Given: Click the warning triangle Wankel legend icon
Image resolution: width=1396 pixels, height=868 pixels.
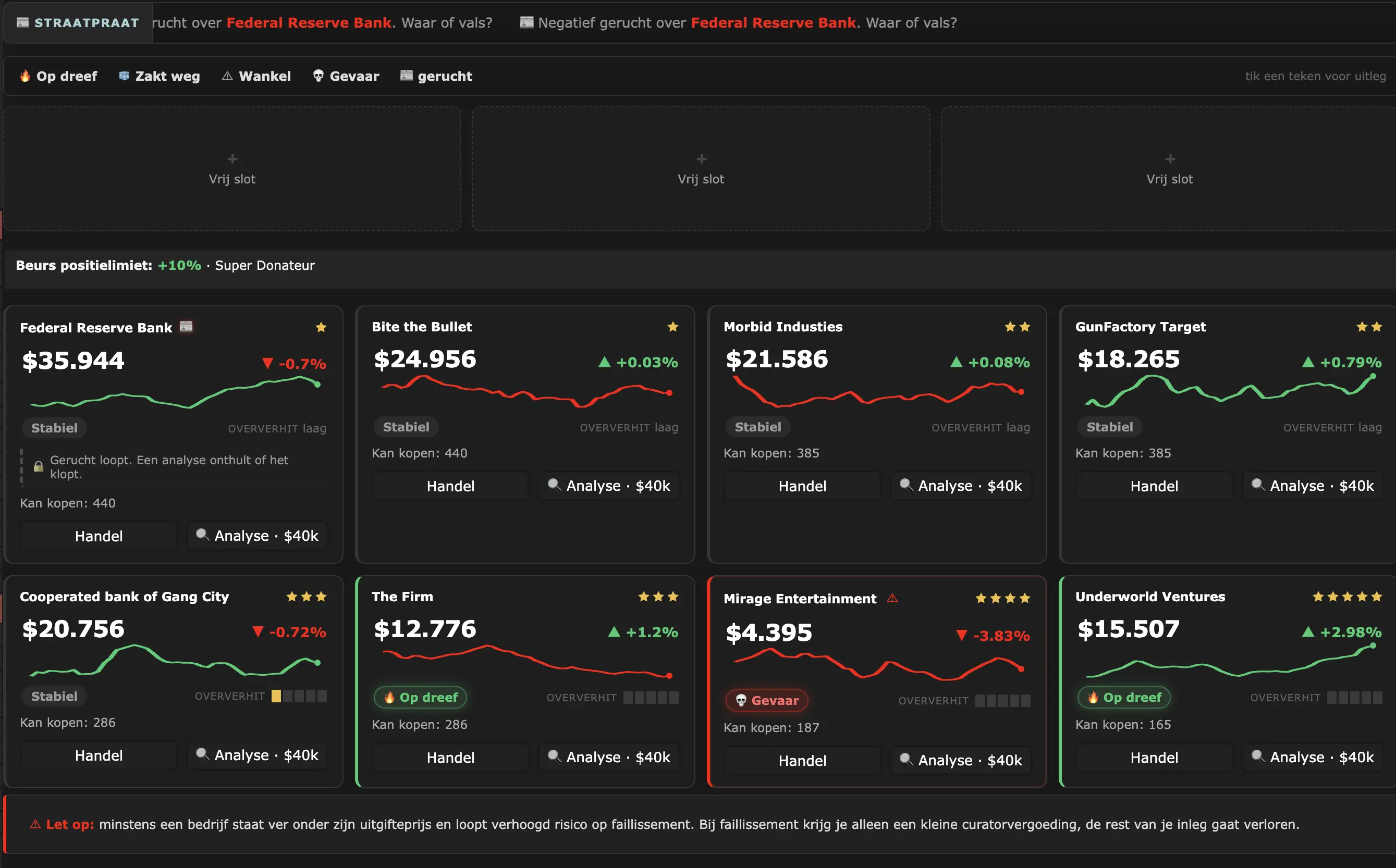Looking at the screenshot, I should 227,76.
